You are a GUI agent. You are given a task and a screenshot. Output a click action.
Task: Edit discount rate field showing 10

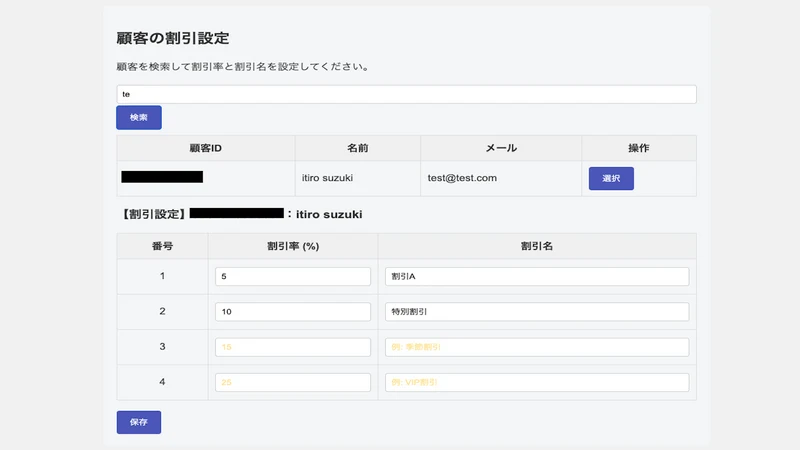pos(293,312)
